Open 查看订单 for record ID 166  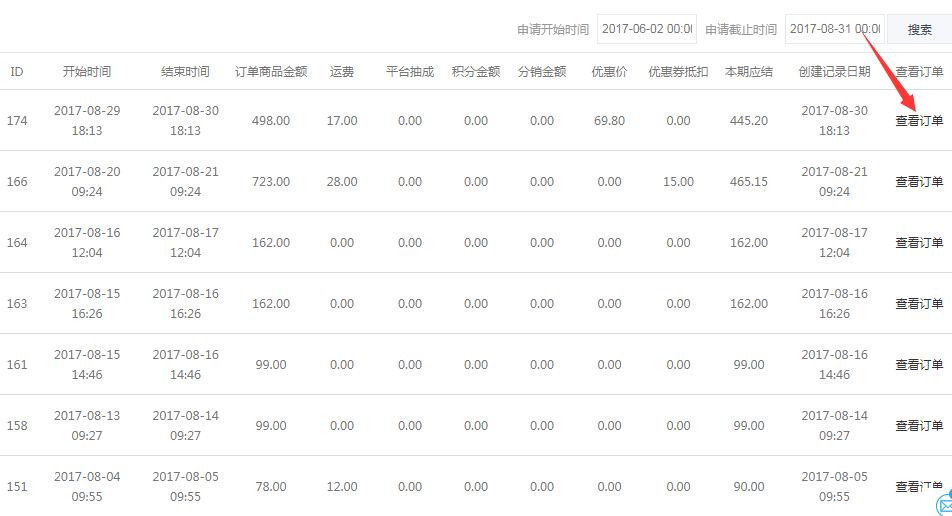tap(918, 182)
